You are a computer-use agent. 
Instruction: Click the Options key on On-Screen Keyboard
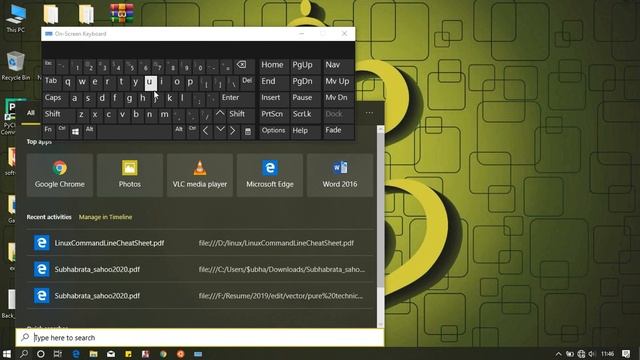pyautogui.click(x=273, y=130)
